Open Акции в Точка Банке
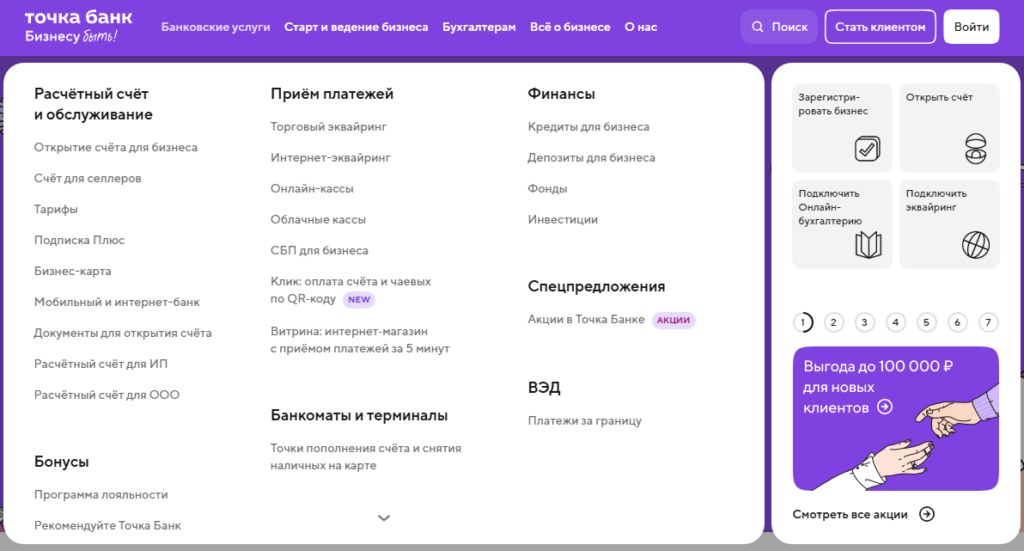 coord(586,319)
